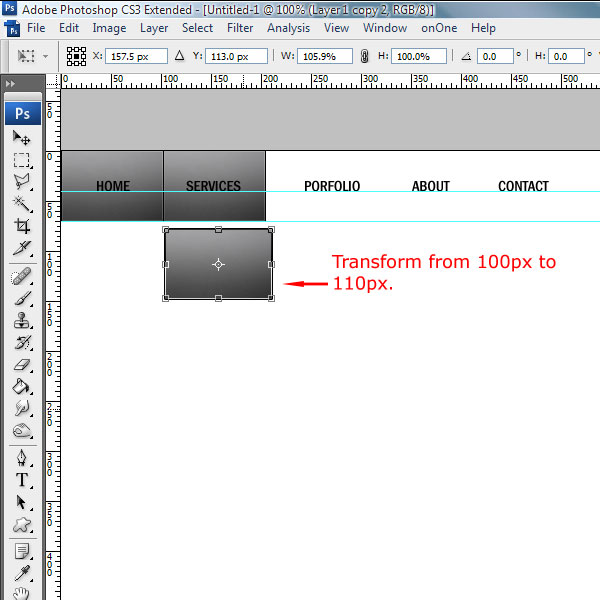Select the Pen tool
Screen dimensions: 600x600
[x=21, y=458]
